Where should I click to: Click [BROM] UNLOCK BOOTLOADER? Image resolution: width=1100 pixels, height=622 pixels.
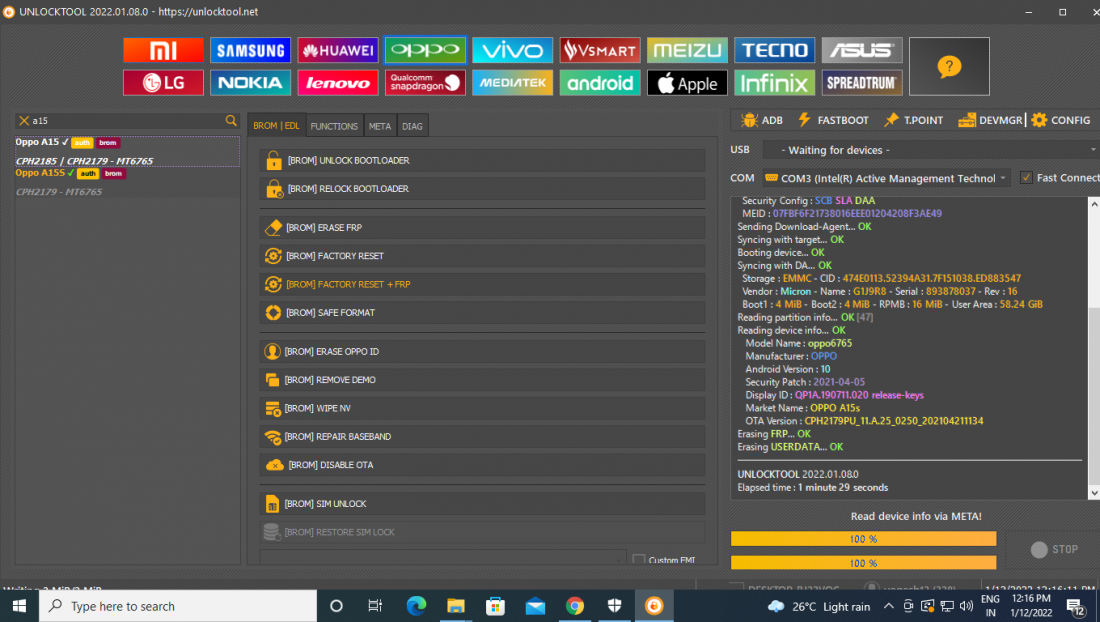(482, 161)
